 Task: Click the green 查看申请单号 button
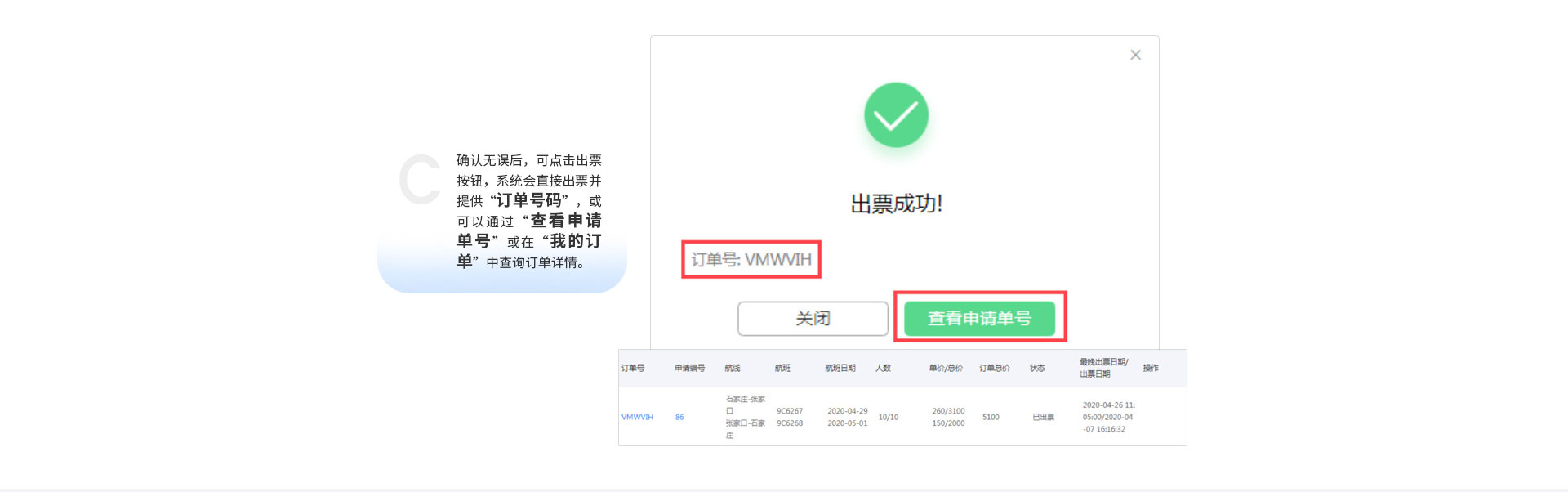[x=979, y=318]
